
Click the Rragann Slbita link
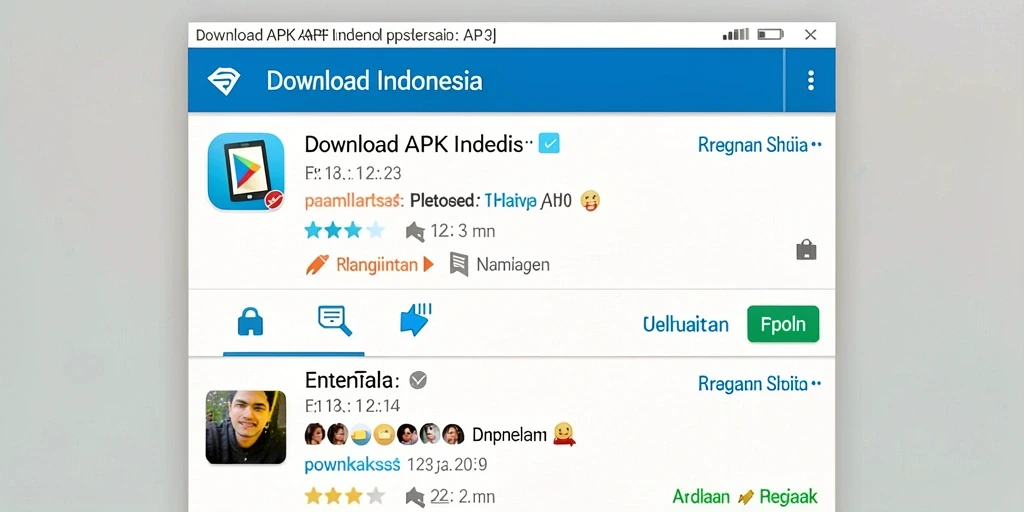click(760, 383)
